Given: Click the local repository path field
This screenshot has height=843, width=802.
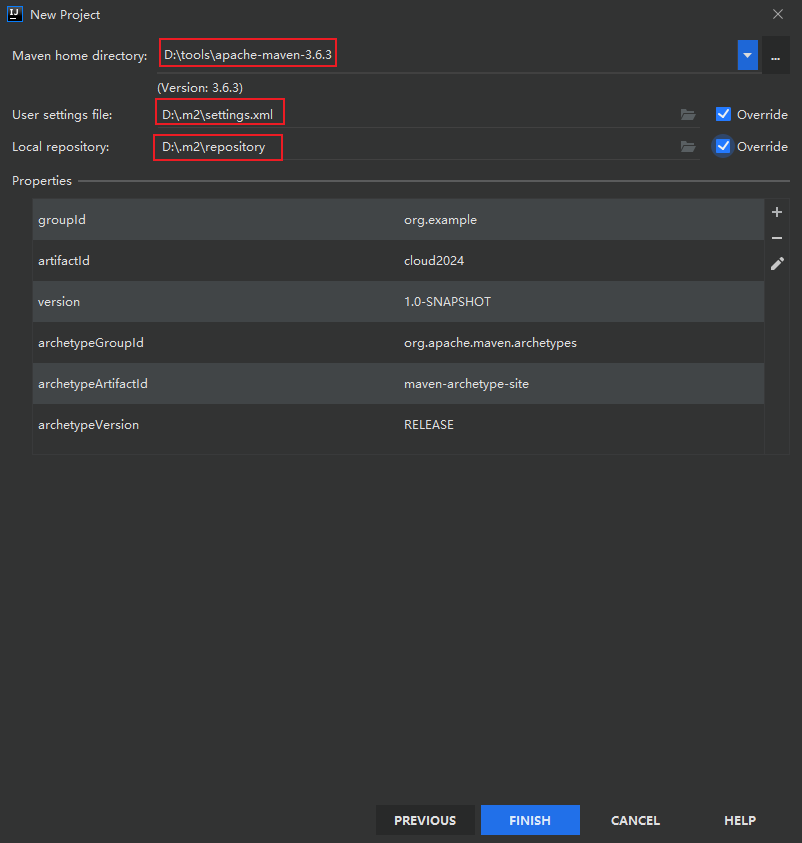Looking at the screenshot, I should point(420,147).
